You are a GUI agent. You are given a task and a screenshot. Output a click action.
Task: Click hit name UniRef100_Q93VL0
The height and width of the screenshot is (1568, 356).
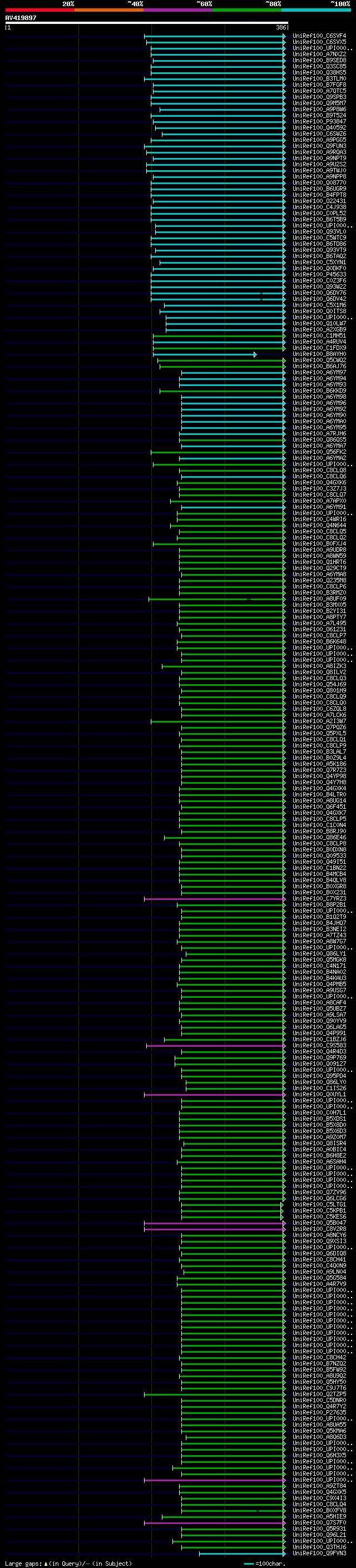point(319,232)
